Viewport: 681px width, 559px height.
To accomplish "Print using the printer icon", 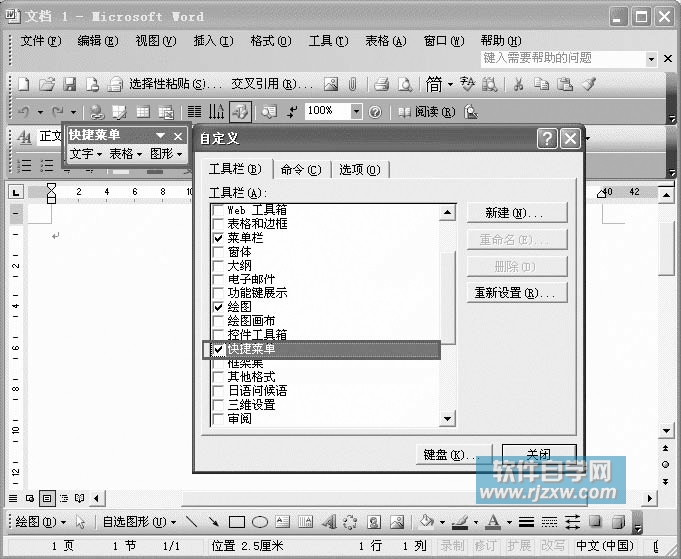I will [381, 84].
